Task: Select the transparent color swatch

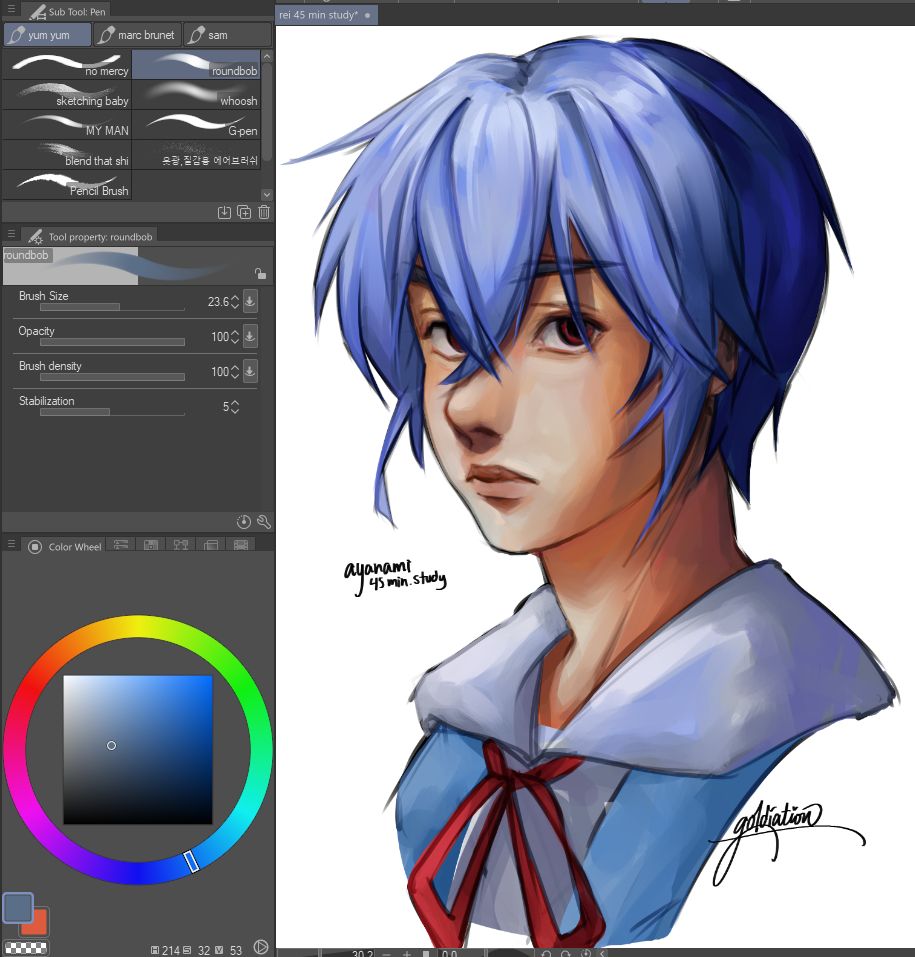Action: tap(26, 948)
